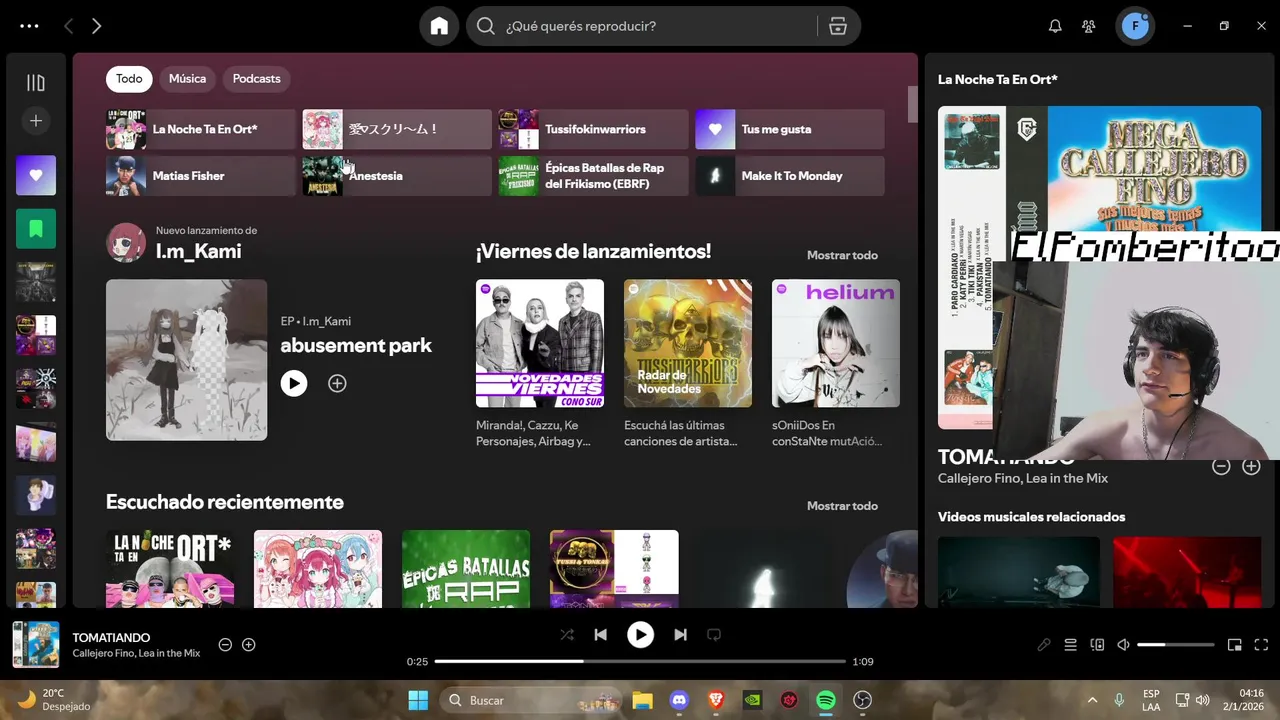Open TOMATIANDO now-playing cover thumbnail
The image size is (1280, 720).
pos(36,645)
